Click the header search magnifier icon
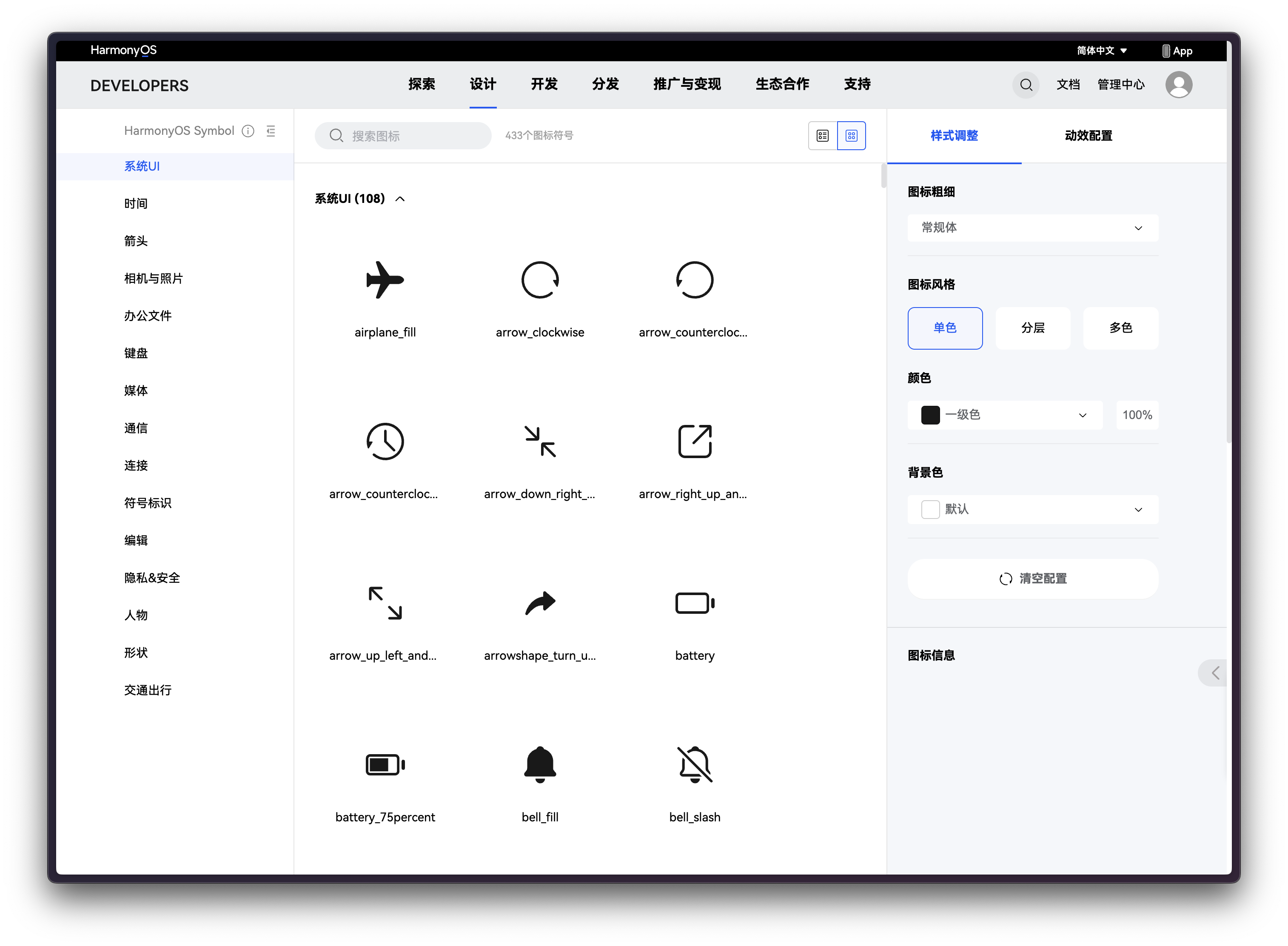 [1026, 85]
